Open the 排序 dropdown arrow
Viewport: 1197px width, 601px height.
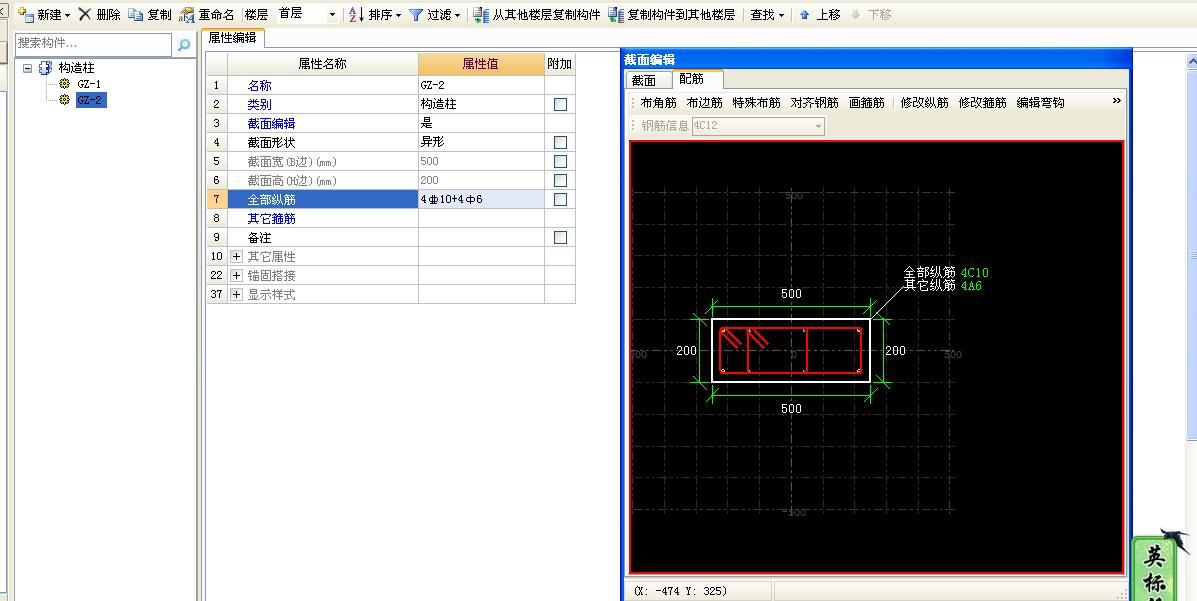[398, 15]
